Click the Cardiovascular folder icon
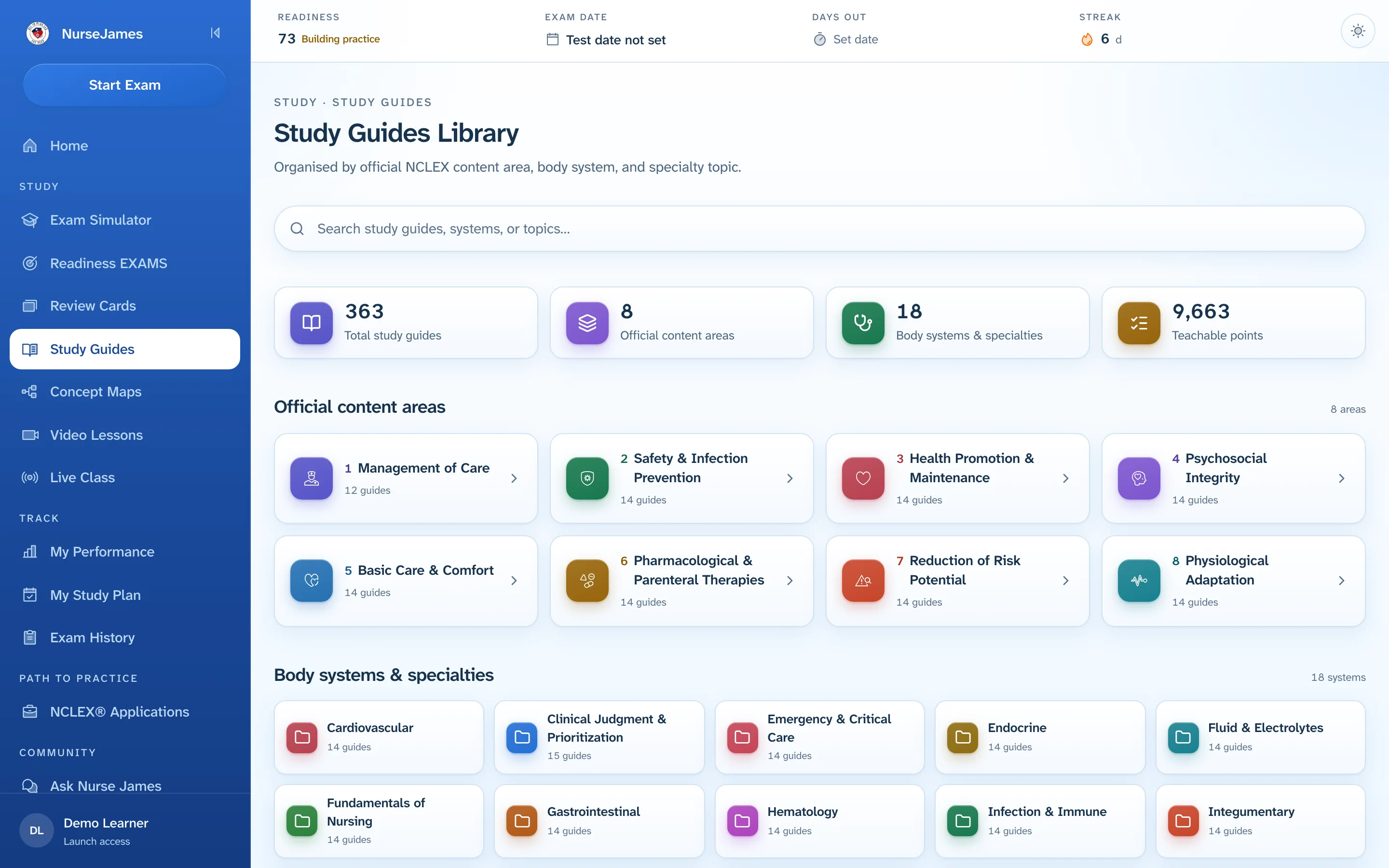This screenshot has height=868, width=1389. coord(302,737)
